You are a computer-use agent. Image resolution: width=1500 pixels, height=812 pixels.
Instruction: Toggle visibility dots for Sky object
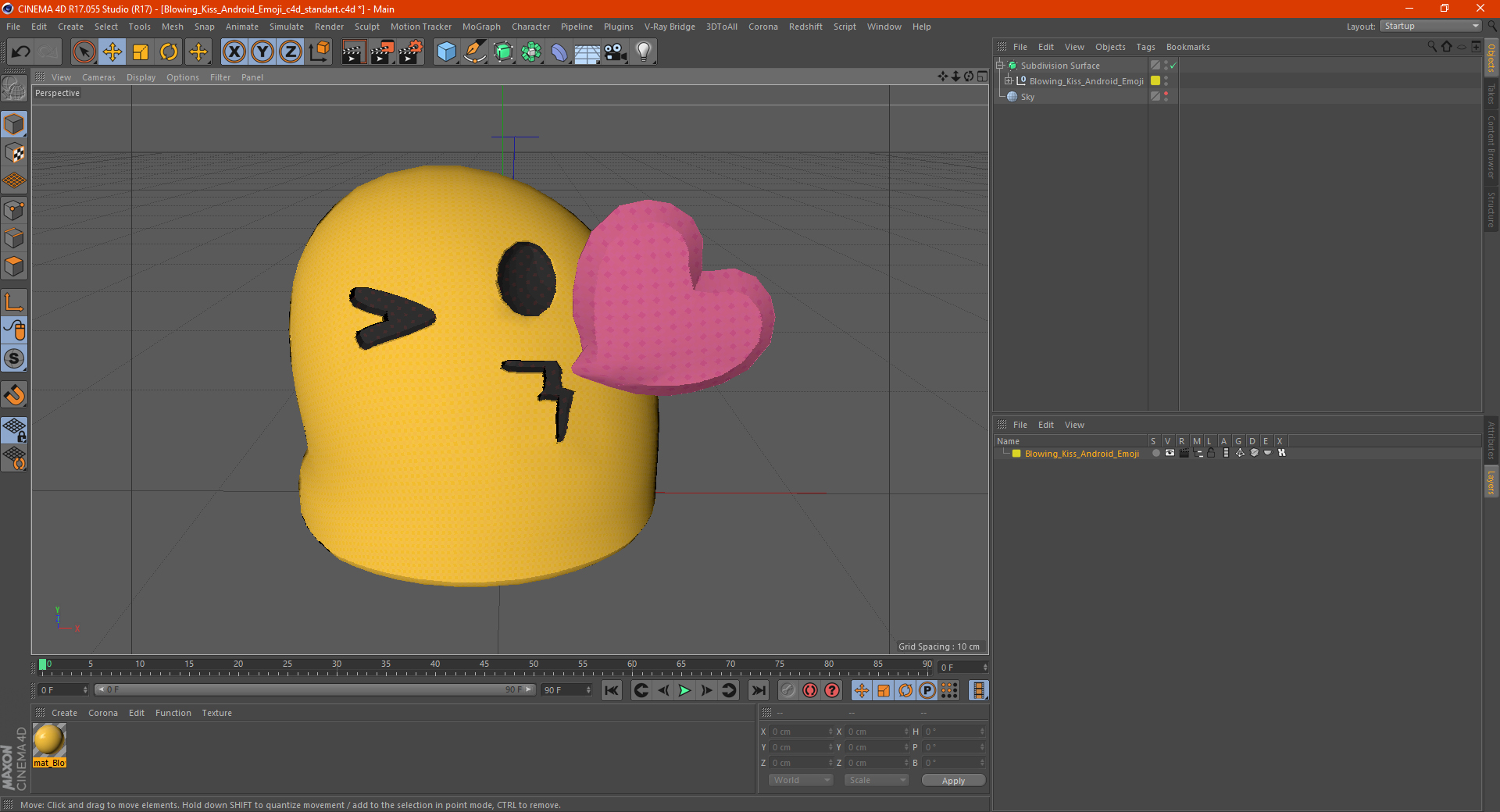tap(1166, 97)
